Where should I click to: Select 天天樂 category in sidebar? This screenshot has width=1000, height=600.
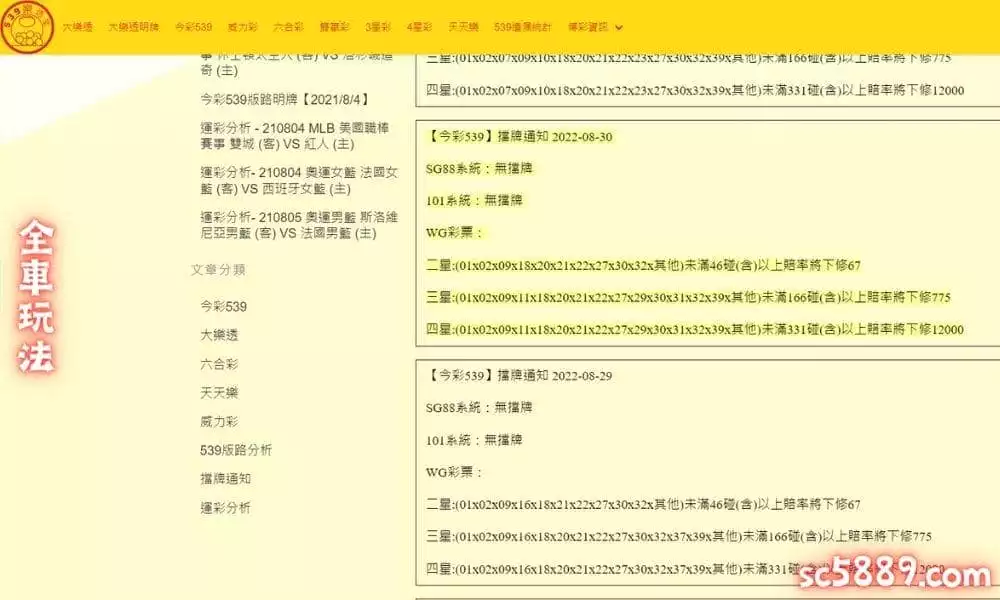(x=219, y=393)
